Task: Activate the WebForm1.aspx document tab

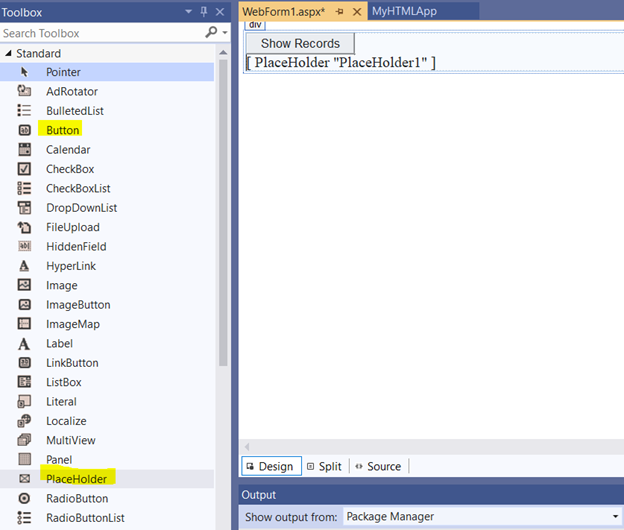Action: [x=284, y=12]
